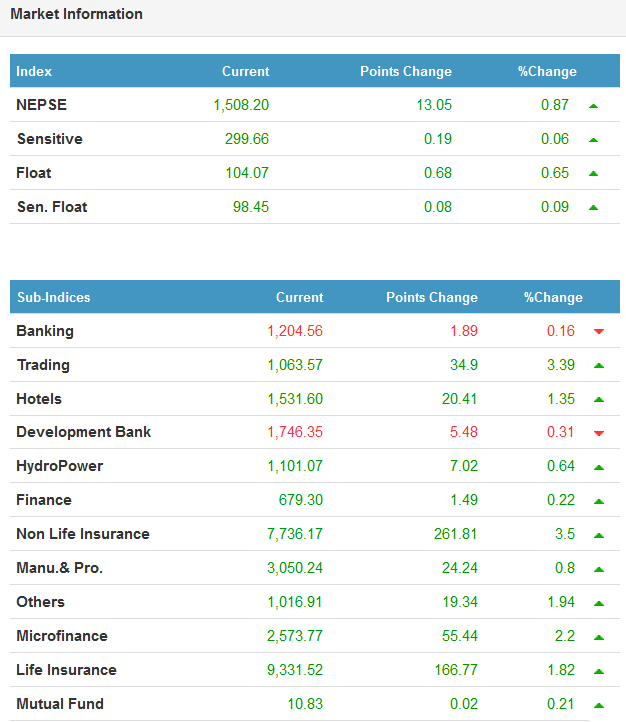Screen dimensions: 626x722
Task: Select the Finance sub-index name
Action: pyautogui.click(x=44, y=500)
